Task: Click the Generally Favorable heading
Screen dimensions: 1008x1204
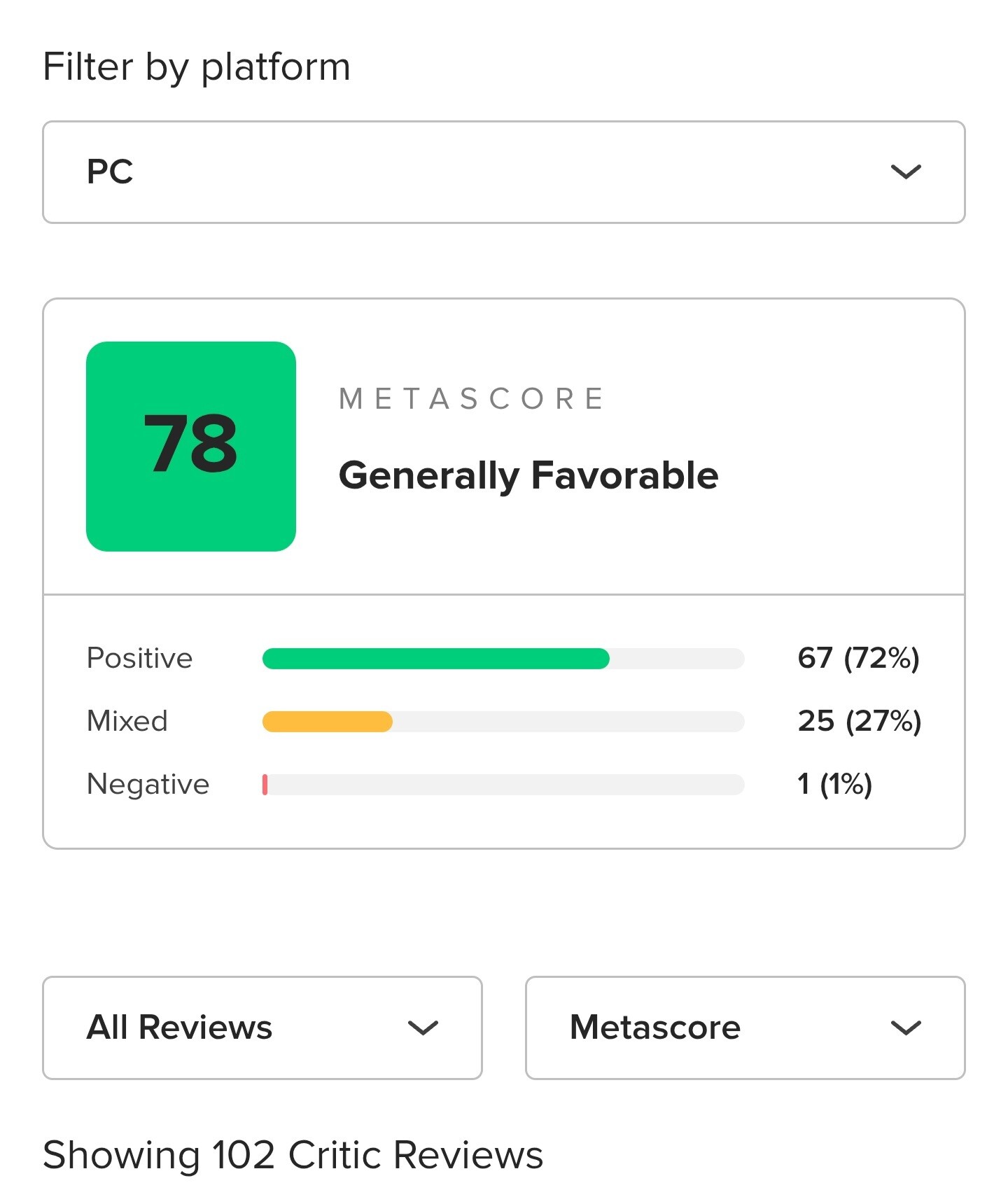Action: [x=528, y=476]
